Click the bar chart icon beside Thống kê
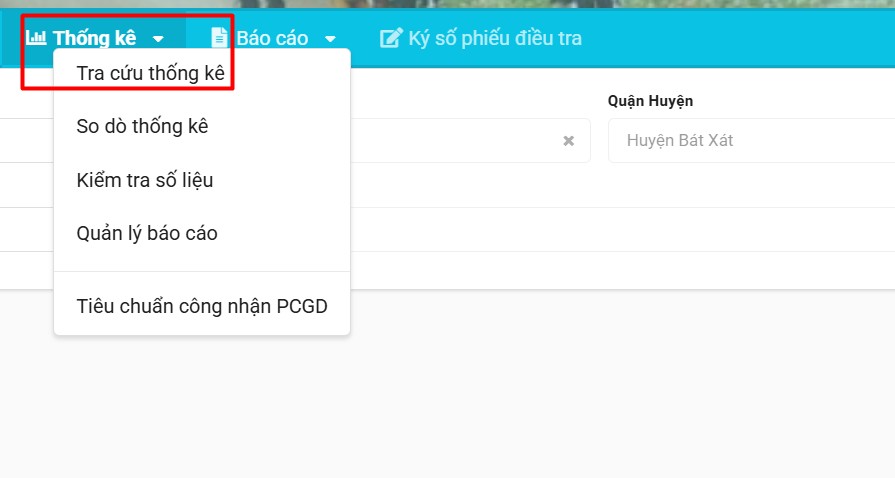Screen dimensions: 895x478 coord(36,39)
